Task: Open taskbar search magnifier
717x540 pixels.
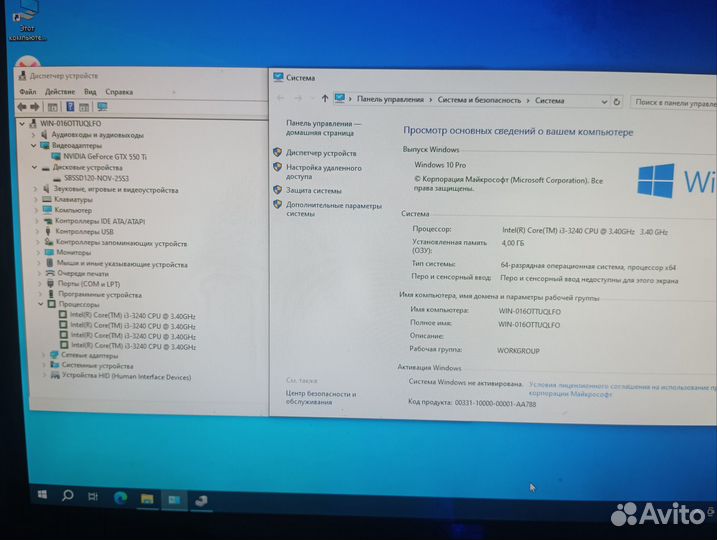Action: pyautogui.click(x=68, y=495)
